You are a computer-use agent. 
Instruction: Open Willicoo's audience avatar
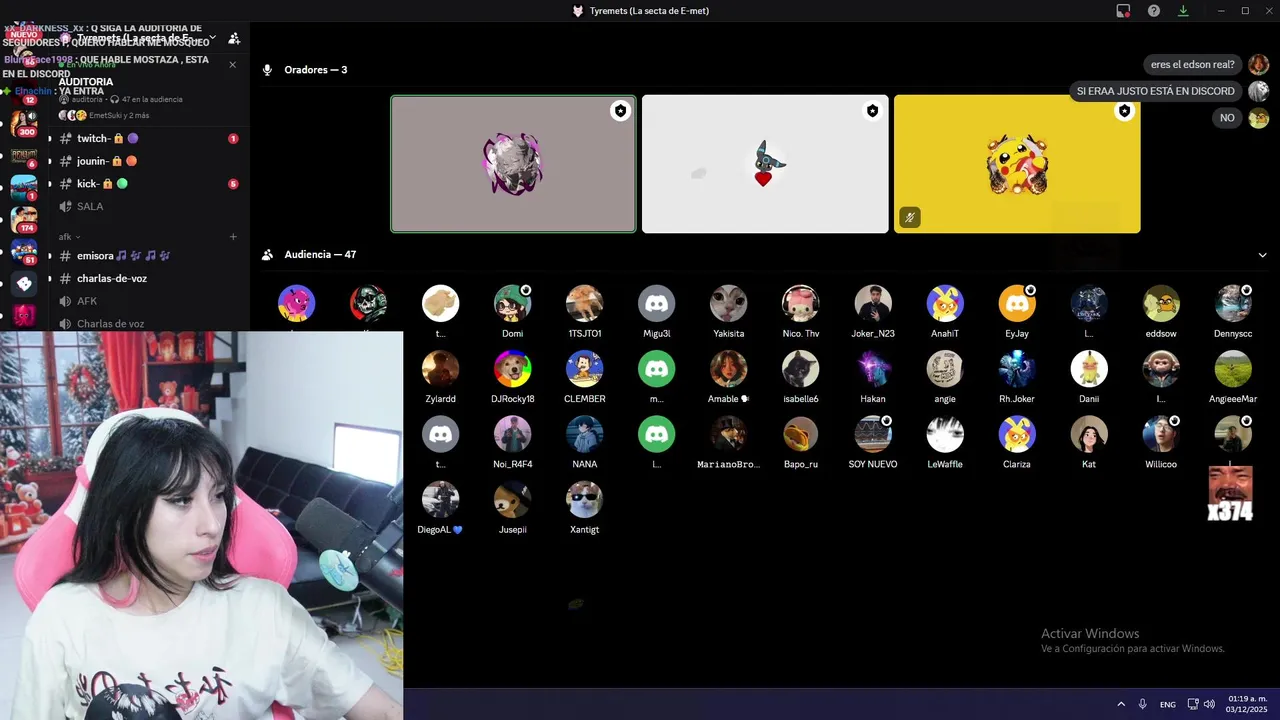(x=1161, y=435)
